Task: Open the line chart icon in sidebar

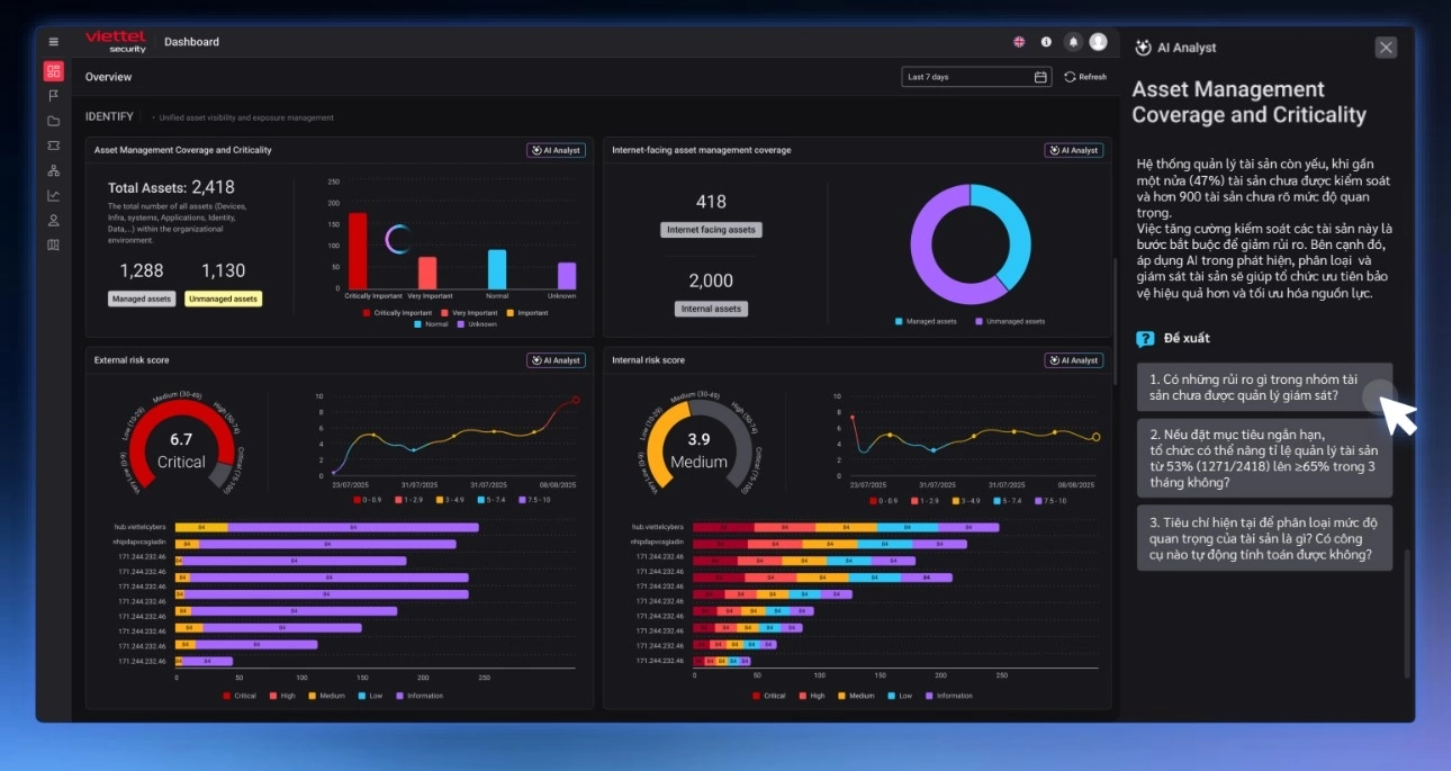Action: pos(54,196)
